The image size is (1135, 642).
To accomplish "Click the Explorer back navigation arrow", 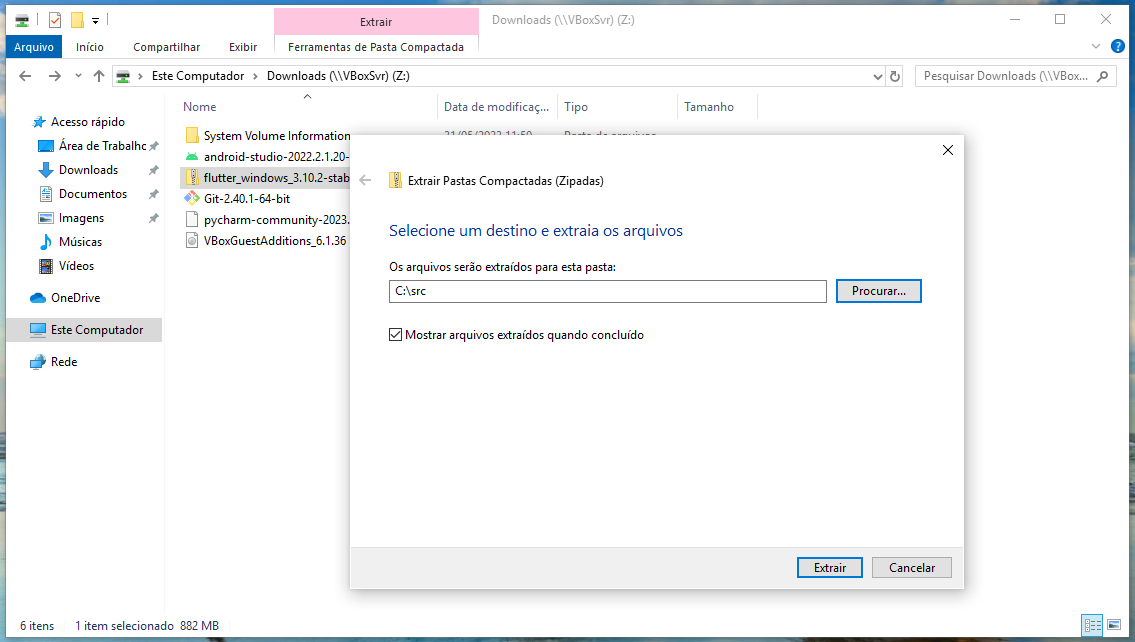I will point(25,76).
